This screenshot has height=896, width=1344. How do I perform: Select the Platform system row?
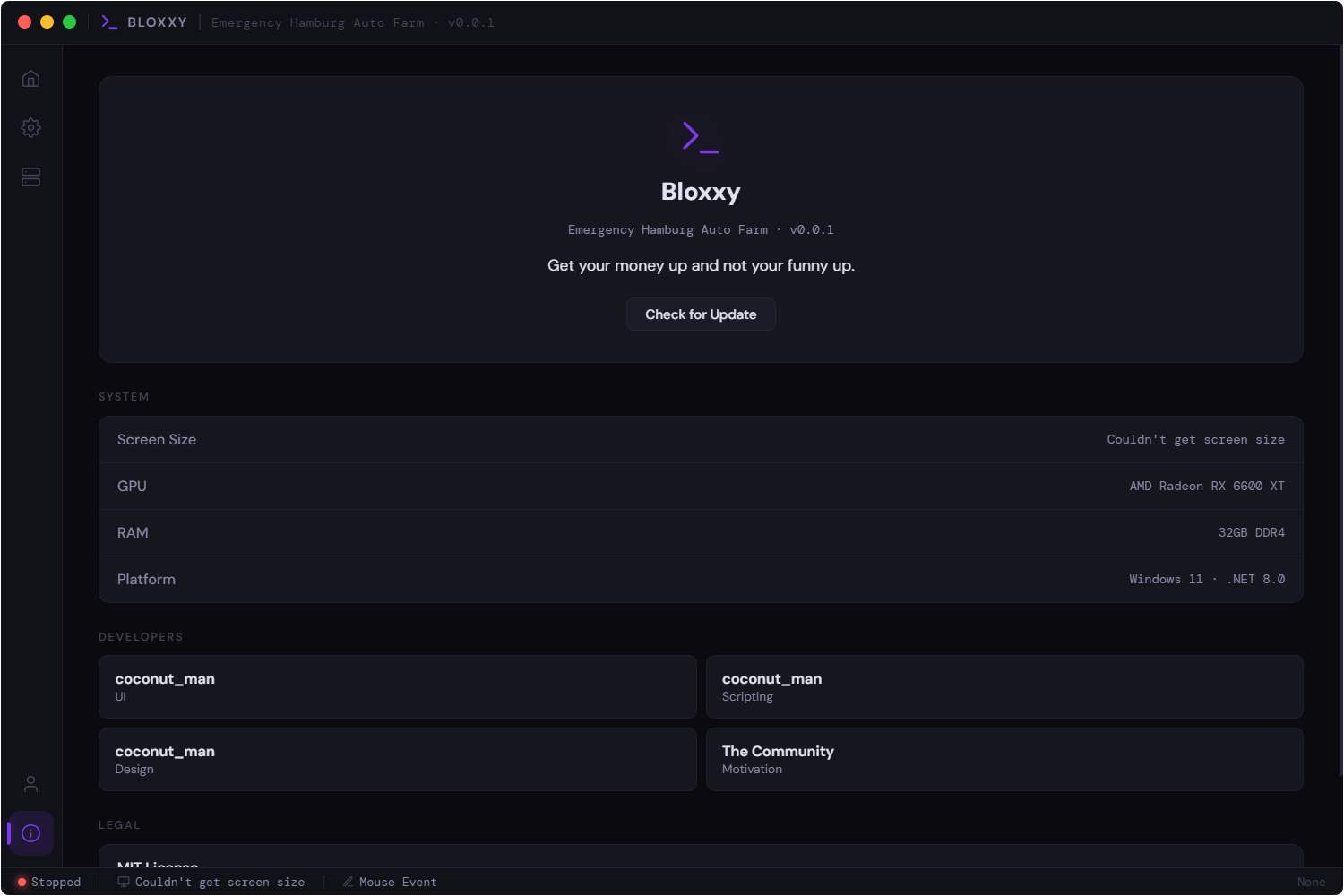701,580
